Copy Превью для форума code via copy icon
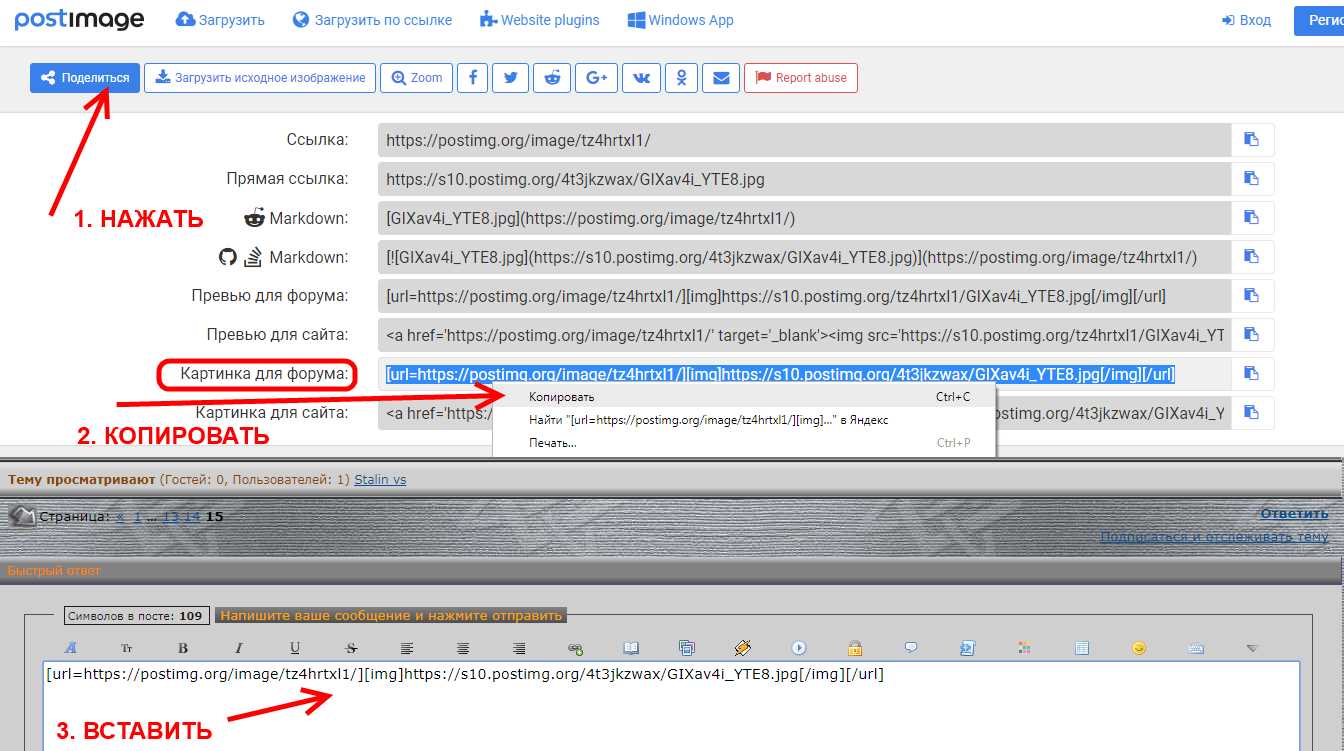 click(1251, 296)
